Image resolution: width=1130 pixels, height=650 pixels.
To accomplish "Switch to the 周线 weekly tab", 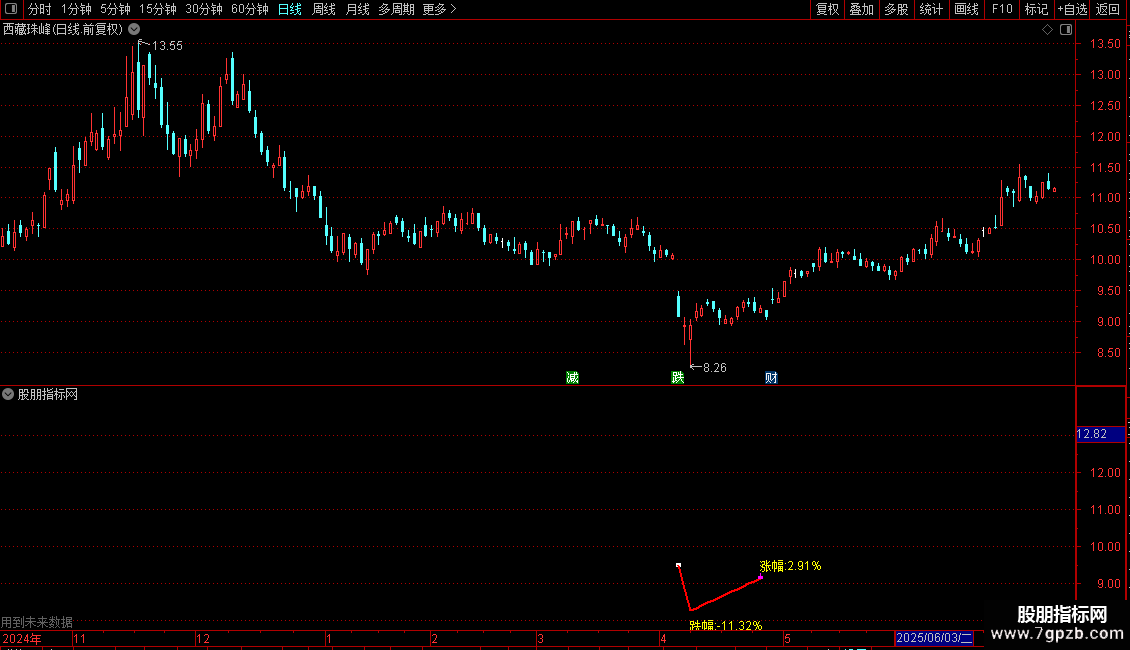I will coord(324,9).
